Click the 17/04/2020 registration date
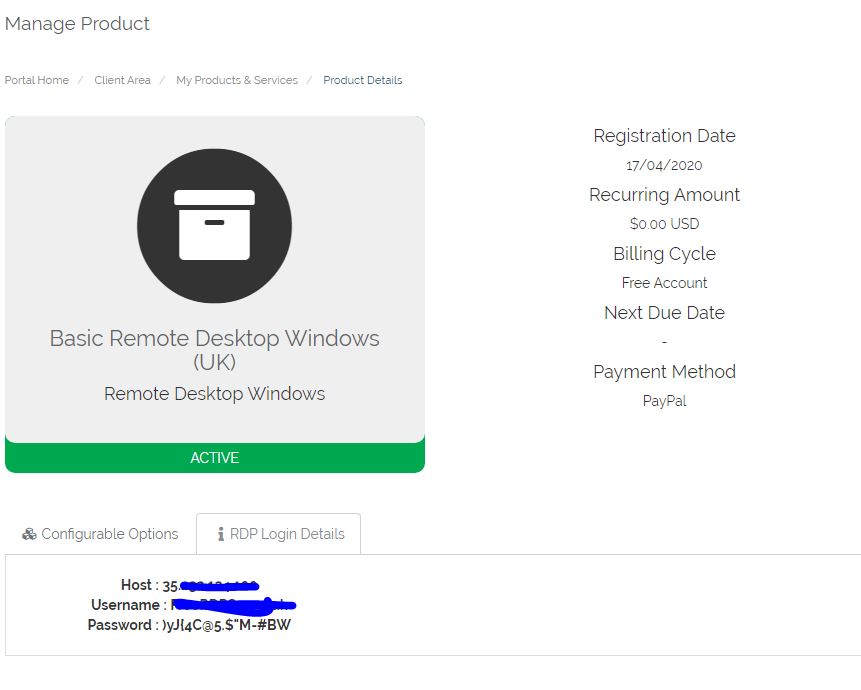 (664, 165)
